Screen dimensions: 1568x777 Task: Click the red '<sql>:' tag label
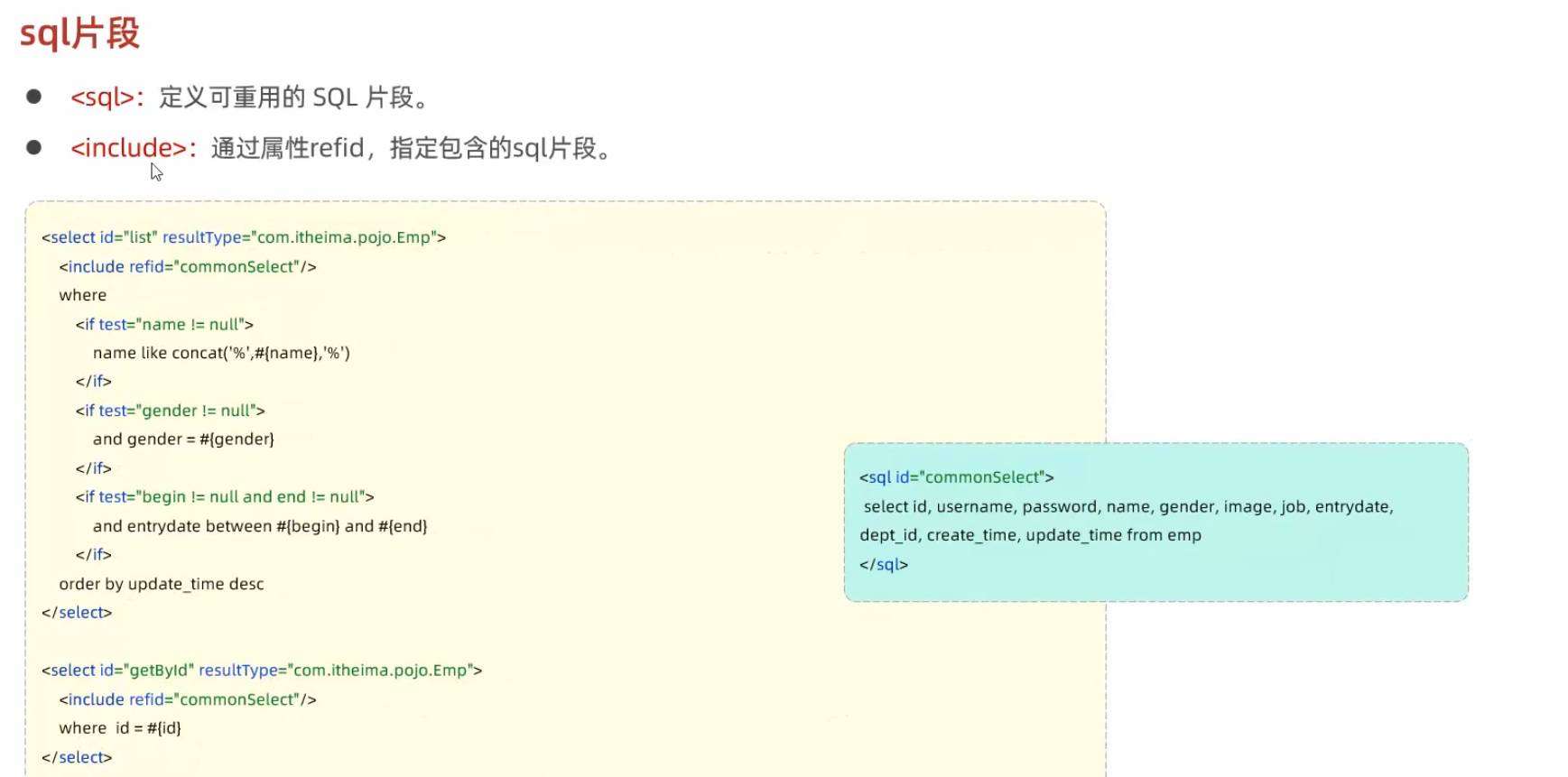pyautogui.click(x=107, y=97)
